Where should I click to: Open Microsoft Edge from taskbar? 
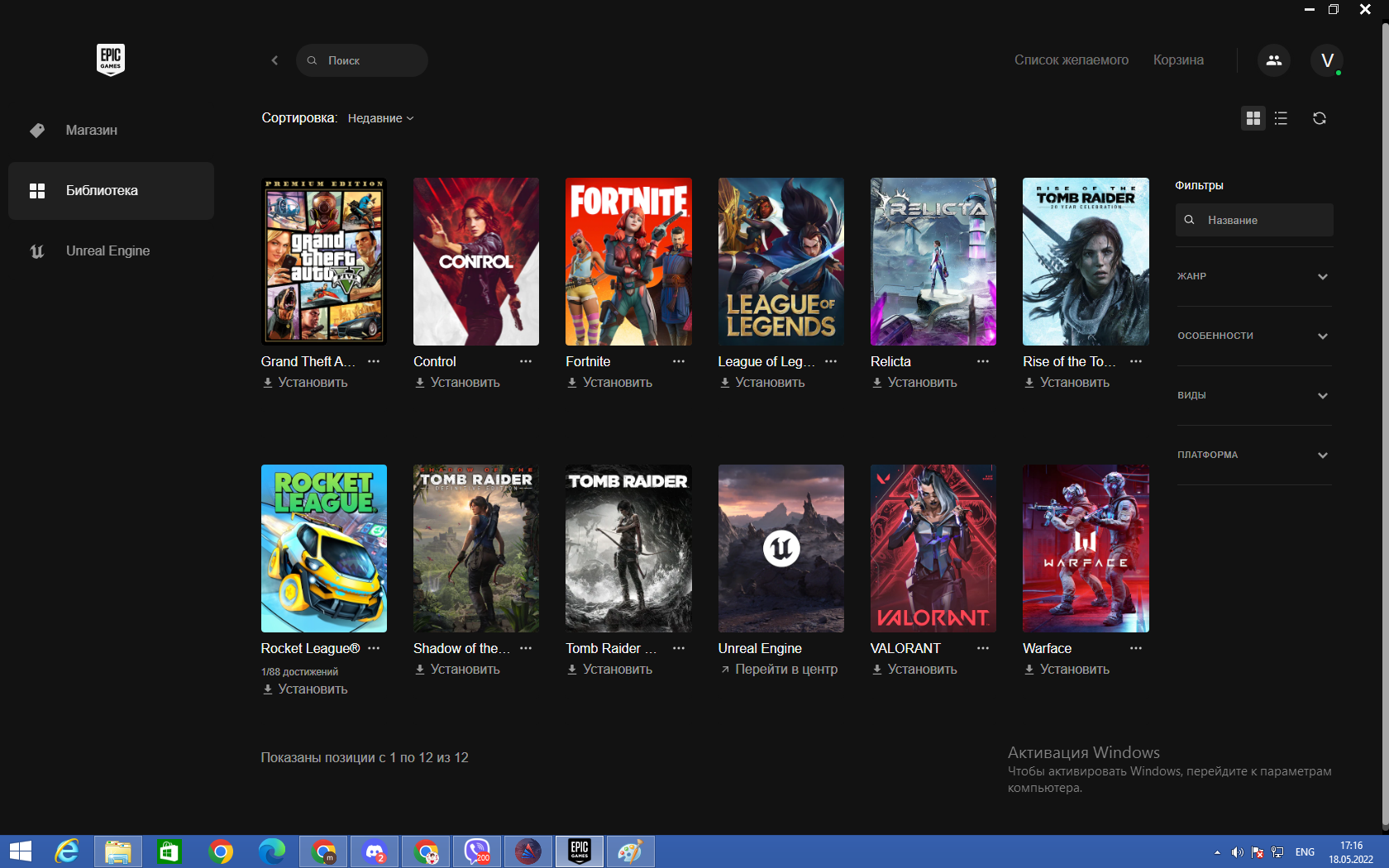272,851
